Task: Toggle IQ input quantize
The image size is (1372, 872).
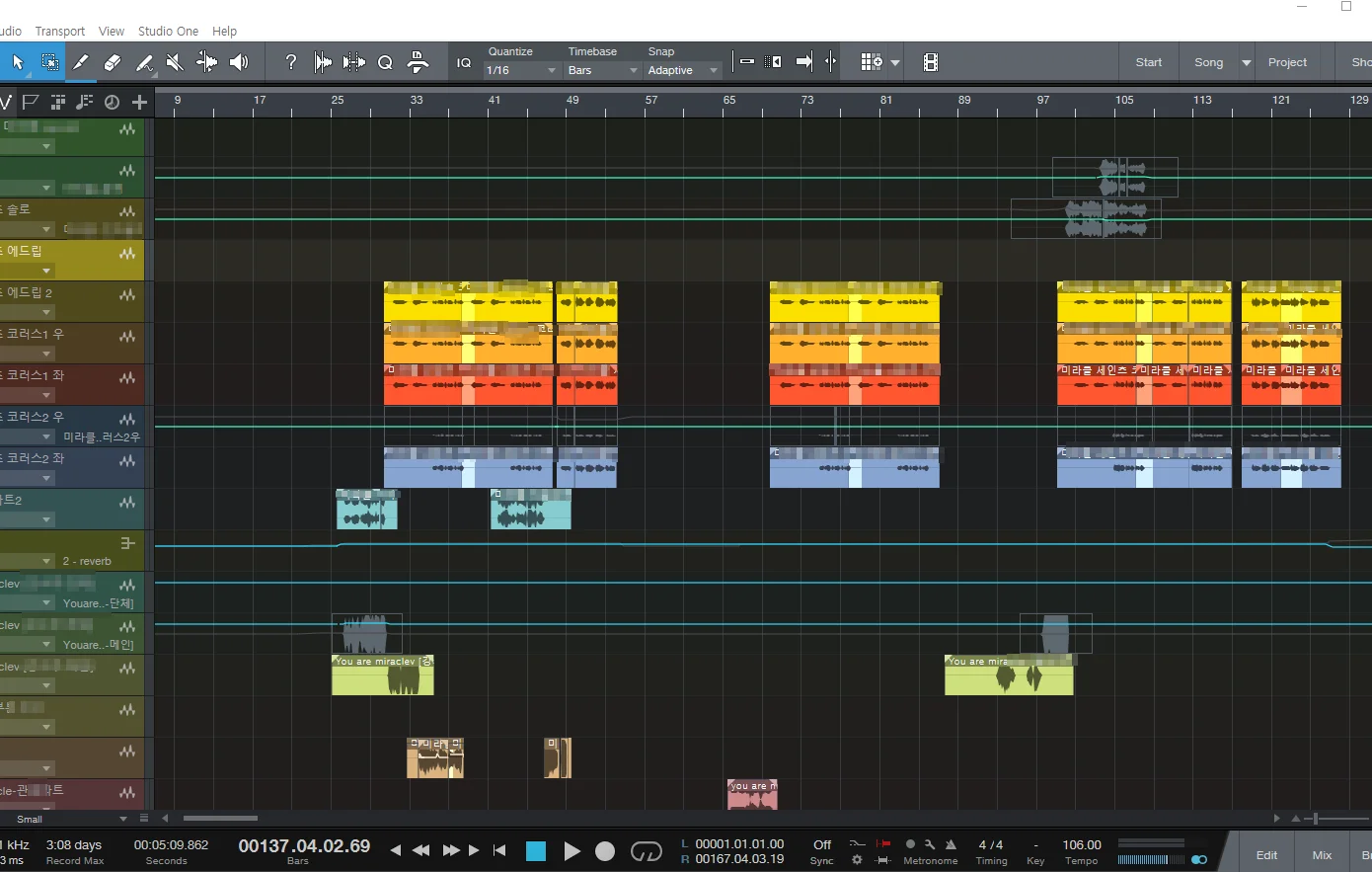Action: (x=464, y=62)
